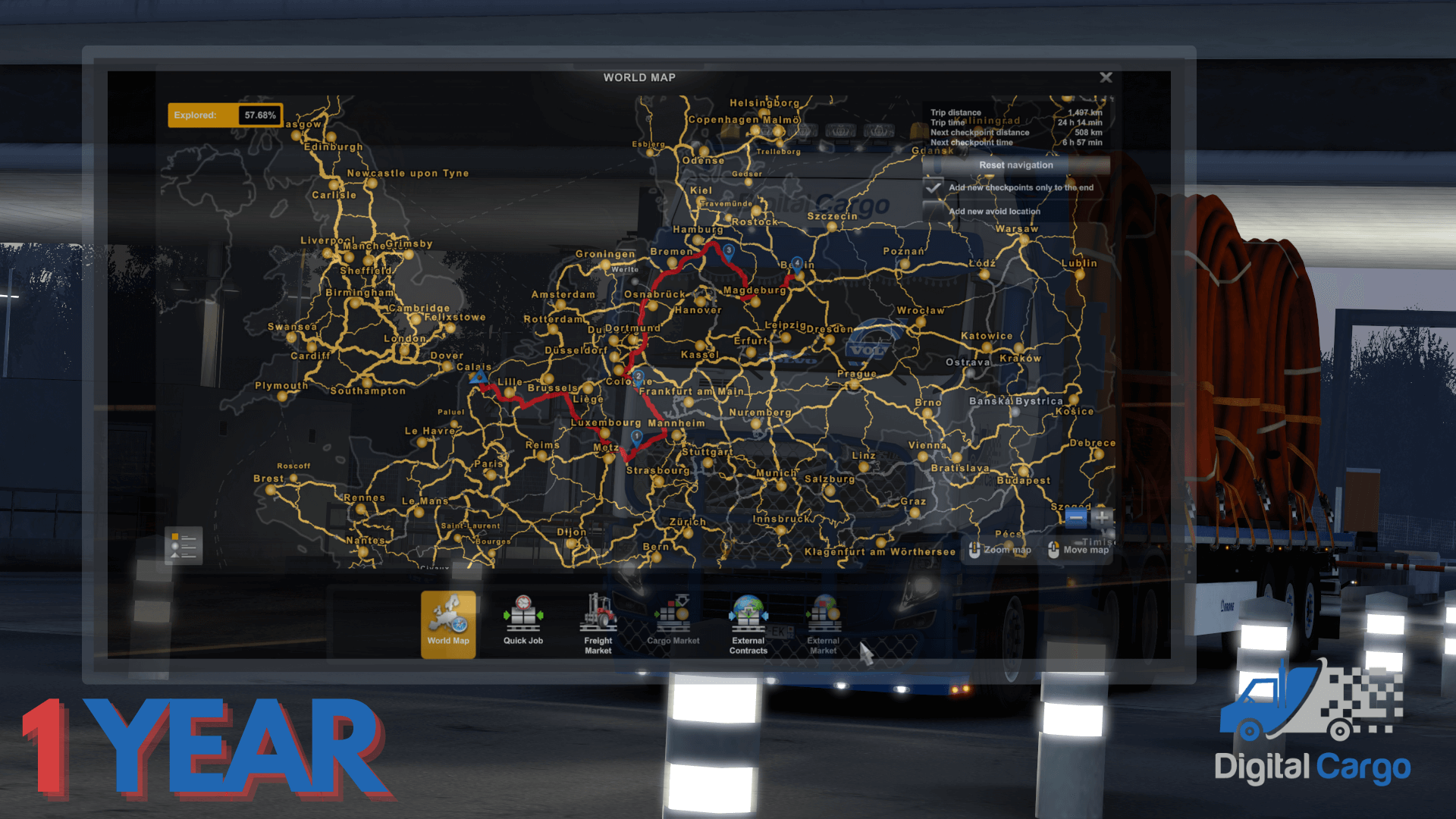Click the Trip time value 24 h 14 min
This screenshot has height=819, width=1456.
coord(1080,122)
